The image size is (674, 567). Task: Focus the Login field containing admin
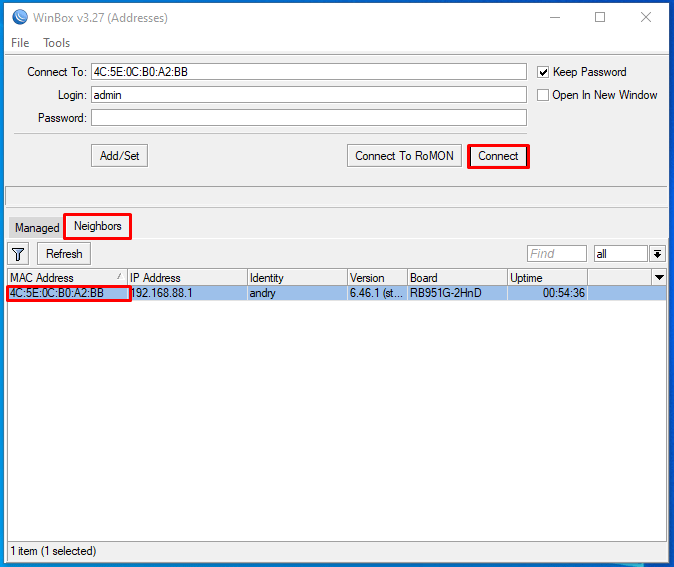(x=308, y=95)
